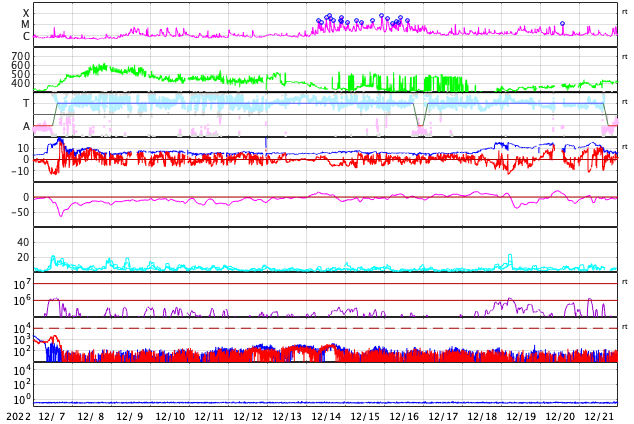Select the 12/19 date label
The width and height of the screenshot is (634, 424).
coord(520,417)
